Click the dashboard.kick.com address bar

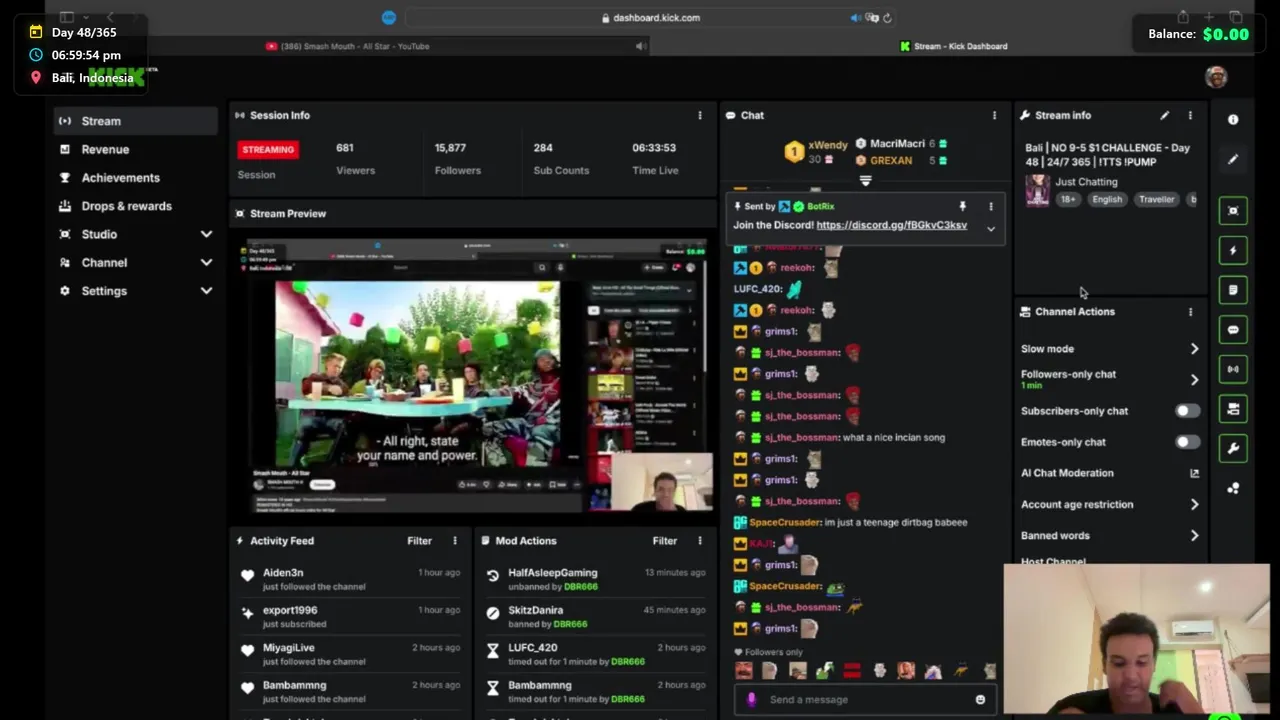650,18
